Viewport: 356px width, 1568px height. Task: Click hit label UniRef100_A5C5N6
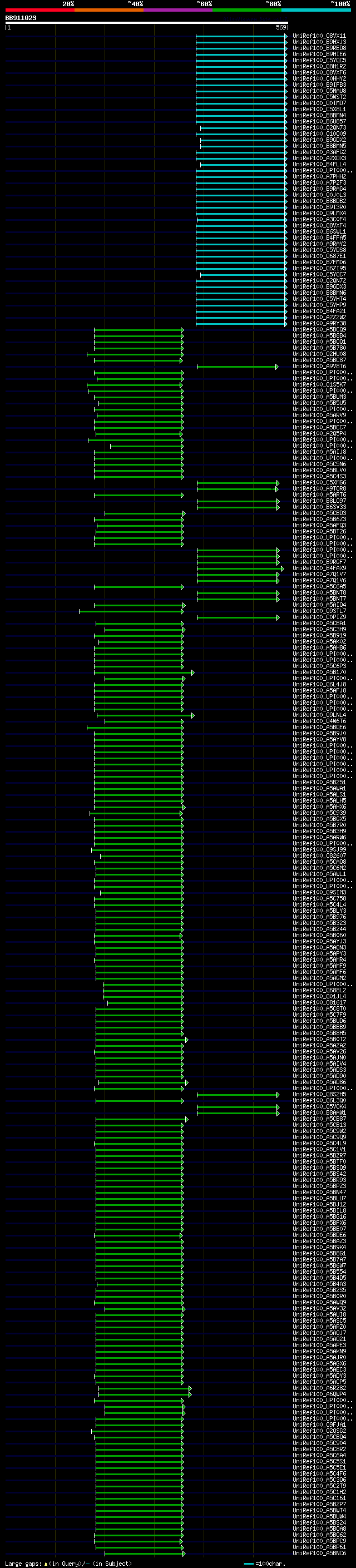point(319,464)
